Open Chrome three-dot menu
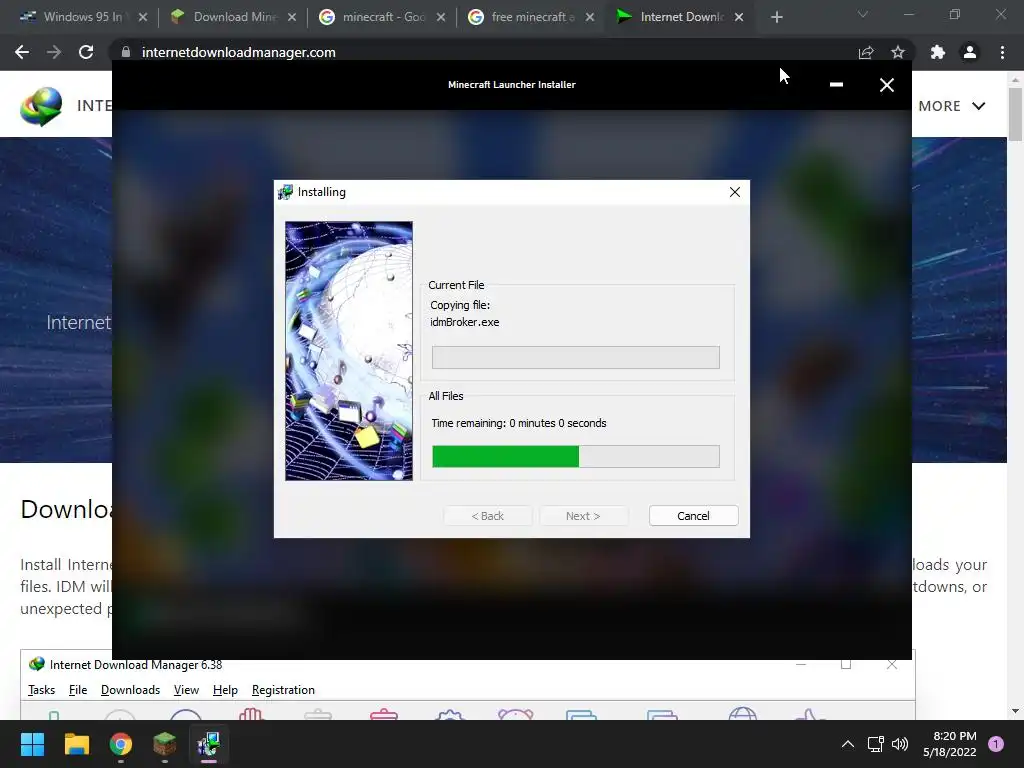Image resolution: width=1024 pixels, height=768 pixels. tap(1002, 52)
